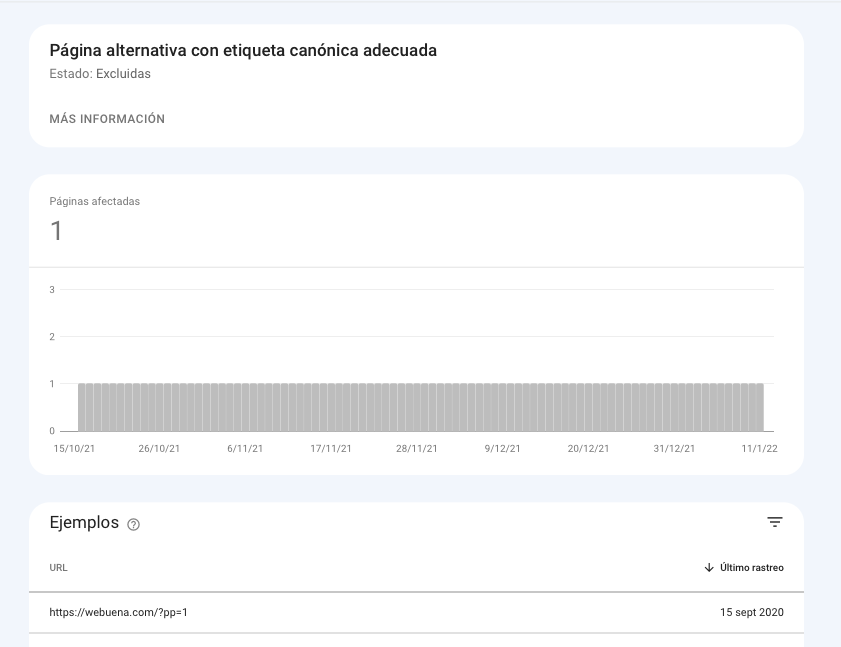
Task: Click the y-axis value 3 label
Action: point(52,290)
